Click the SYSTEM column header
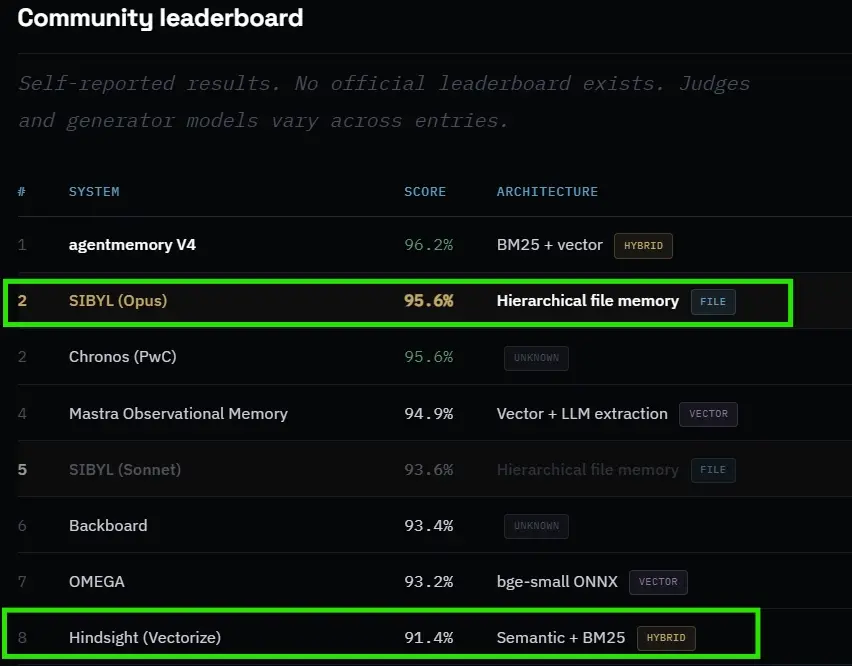Screen dimensions: 852x666 coord(94,192)
